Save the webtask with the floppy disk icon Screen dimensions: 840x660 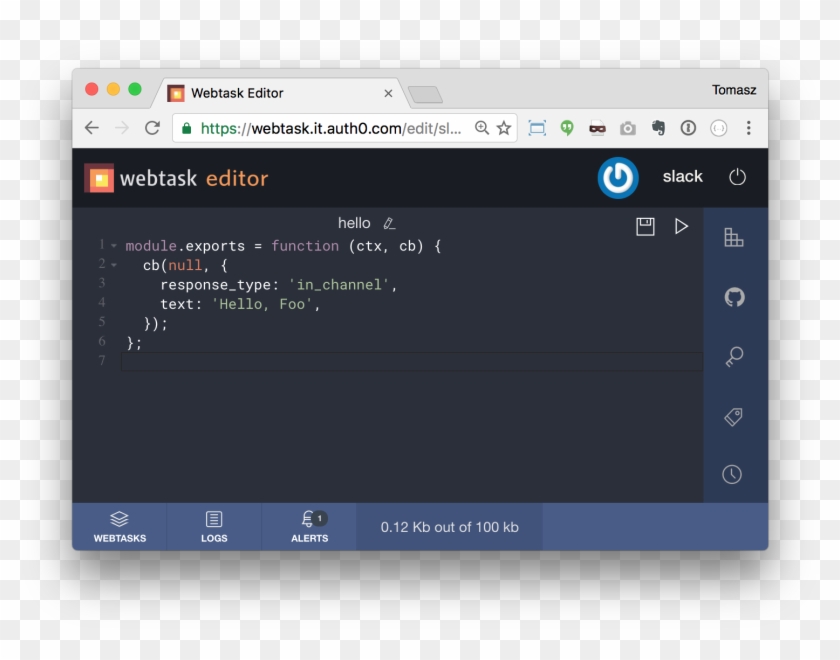coord(643,226)
